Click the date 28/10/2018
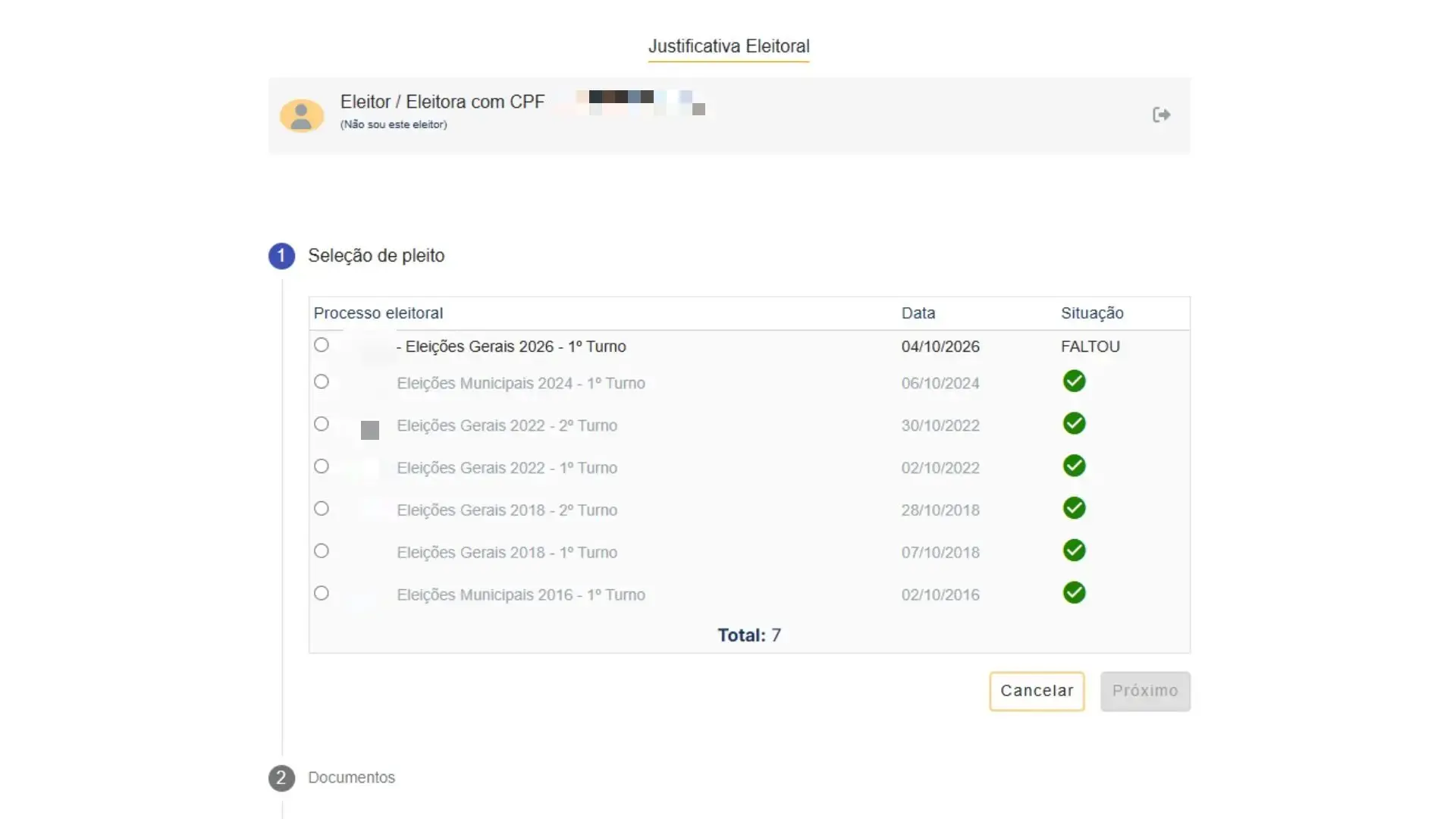The height and width of the screenshot is (819, 1456). click(940, 510)
